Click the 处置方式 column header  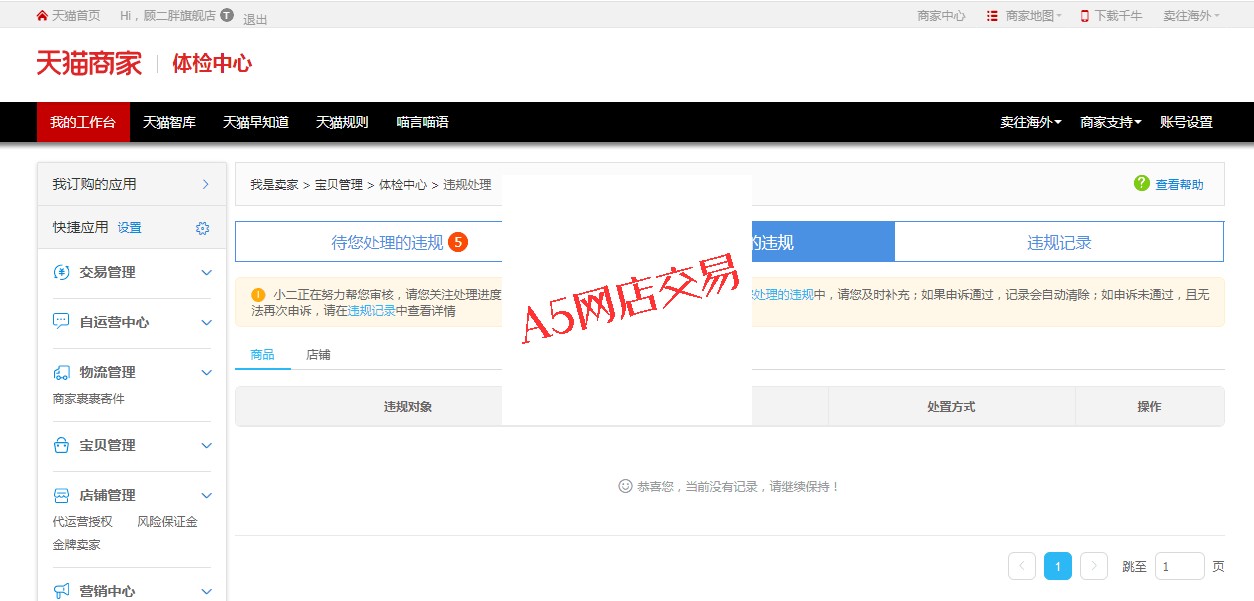[951, 407]
